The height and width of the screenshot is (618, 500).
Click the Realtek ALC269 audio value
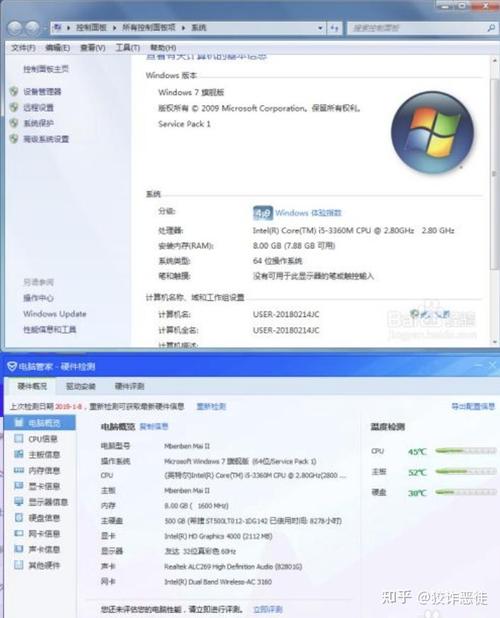233,566
